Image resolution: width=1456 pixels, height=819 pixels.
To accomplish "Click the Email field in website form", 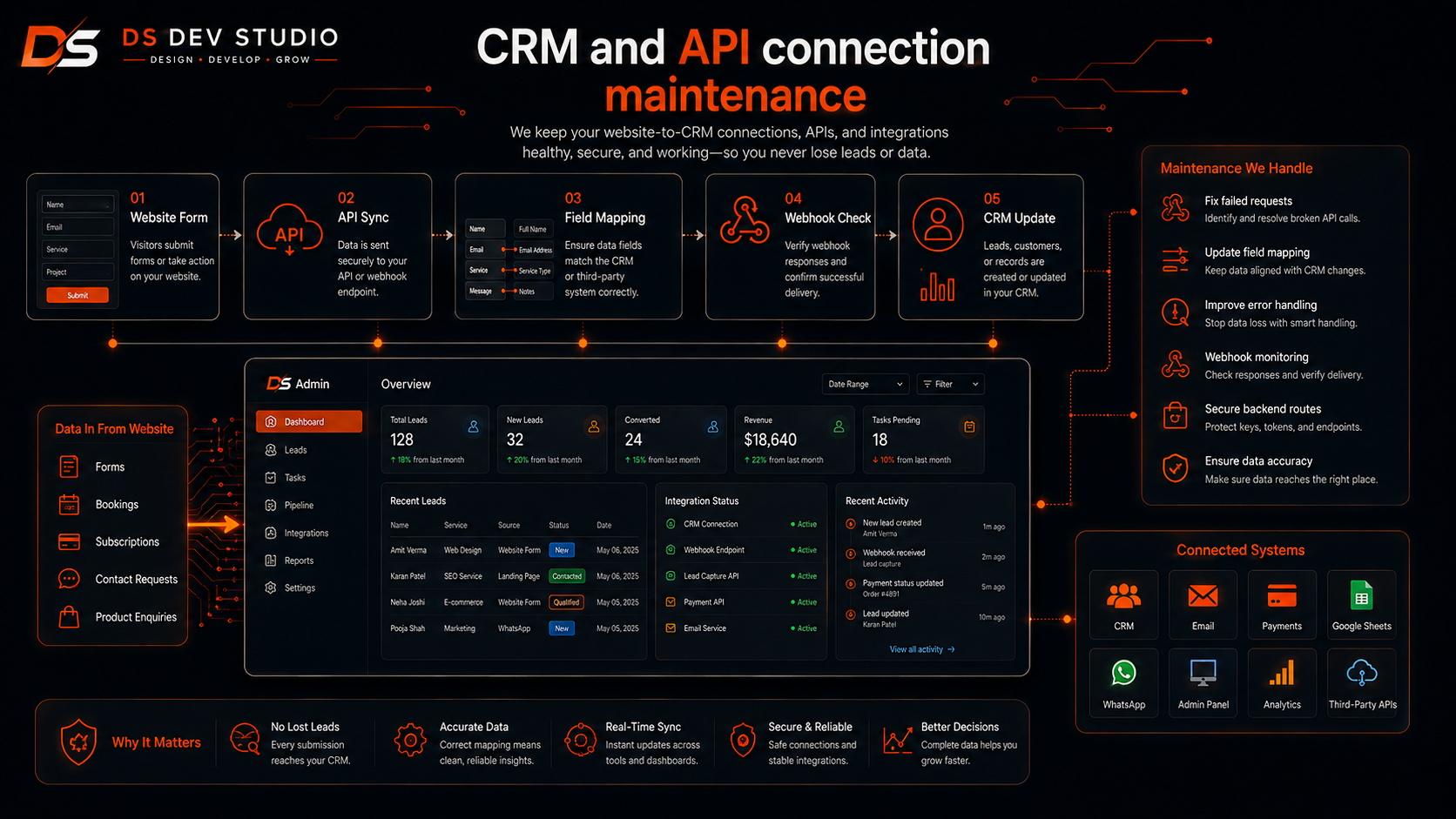I will (78, 227).
